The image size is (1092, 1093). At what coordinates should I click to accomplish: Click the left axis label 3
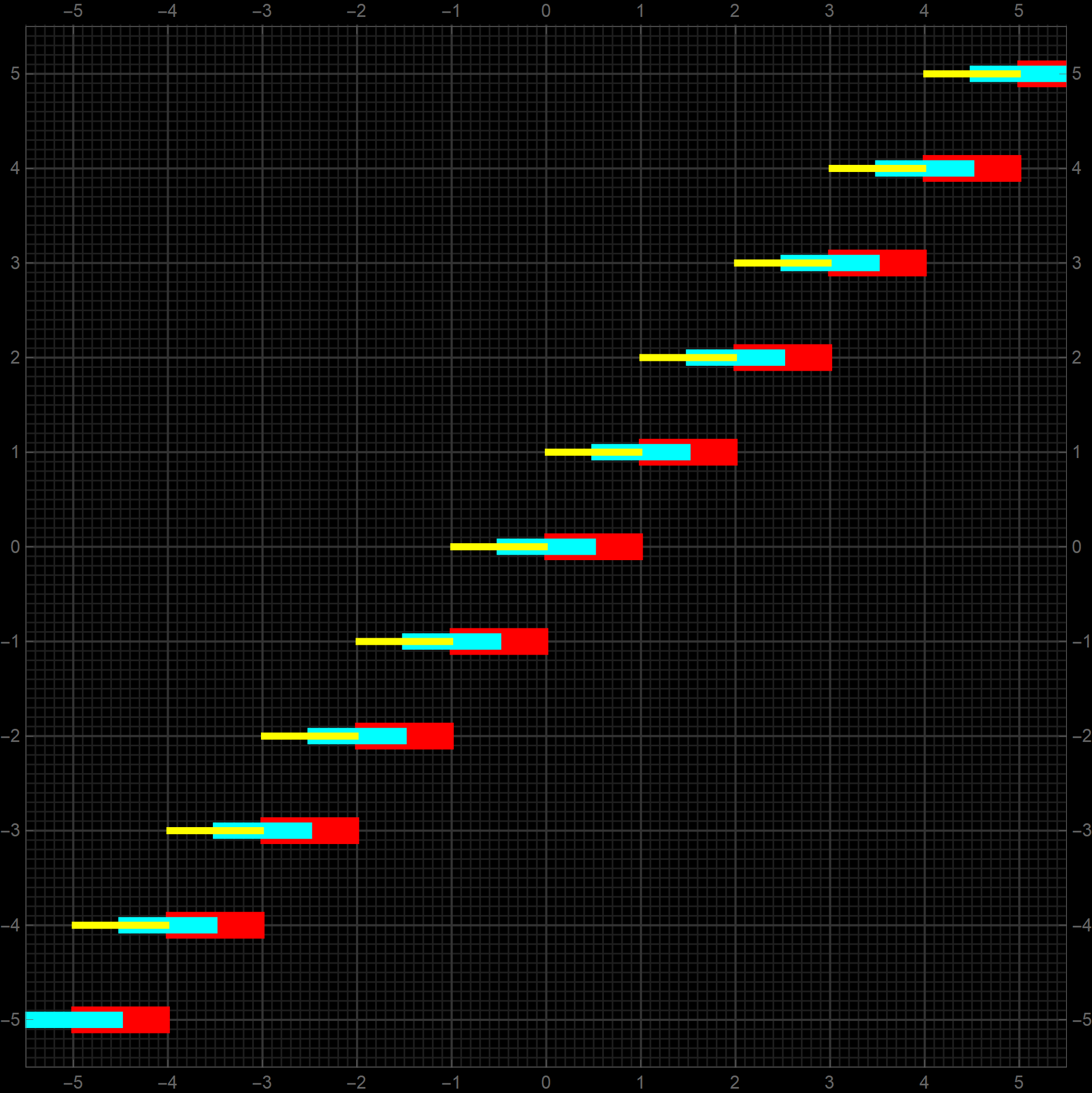(15, 263)
